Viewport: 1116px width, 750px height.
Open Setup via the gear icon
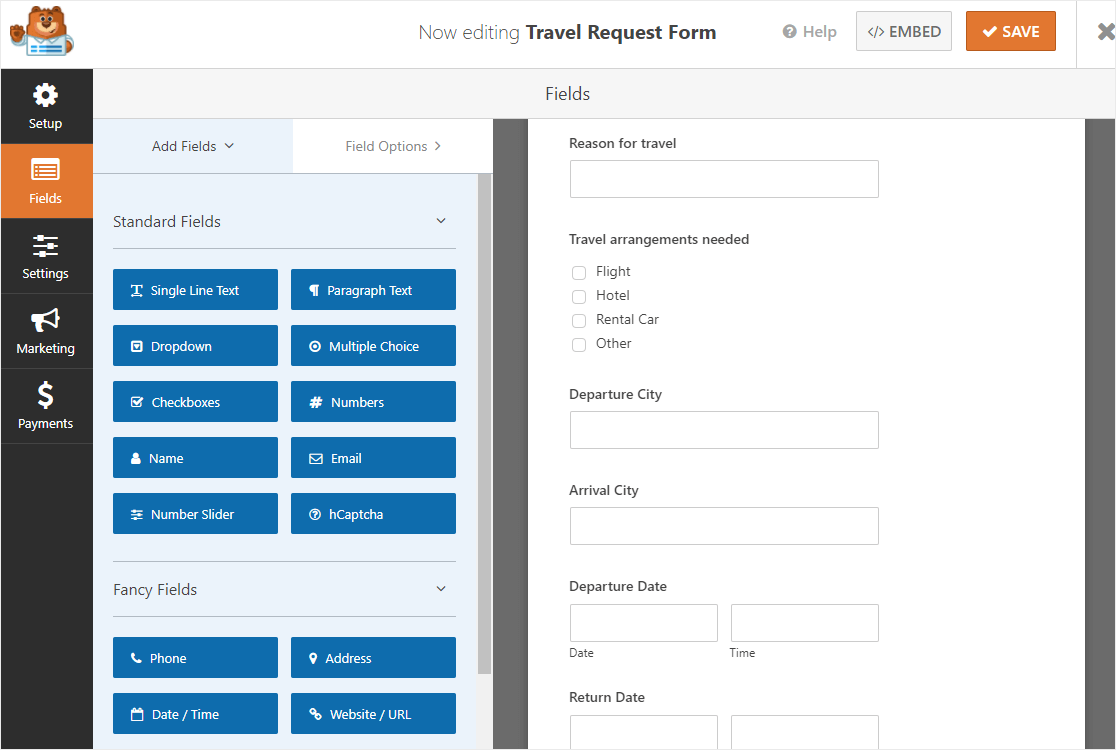46,95
